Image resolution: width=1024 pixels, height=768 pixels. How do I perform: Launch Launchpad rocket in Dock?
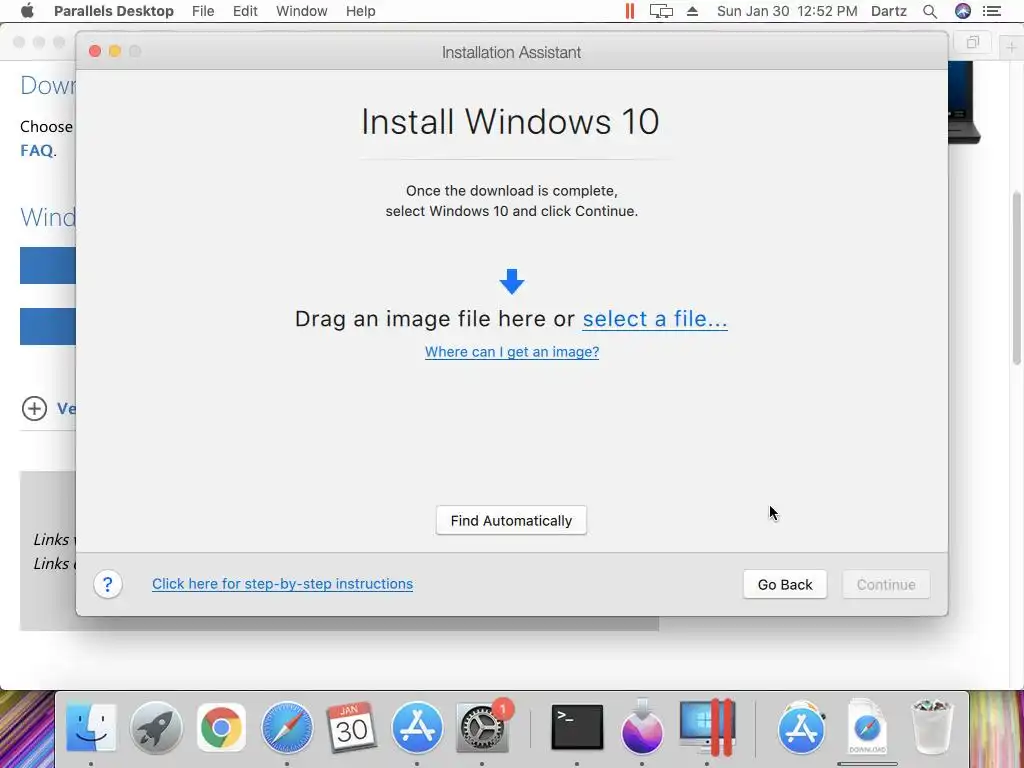click(156, 727)
